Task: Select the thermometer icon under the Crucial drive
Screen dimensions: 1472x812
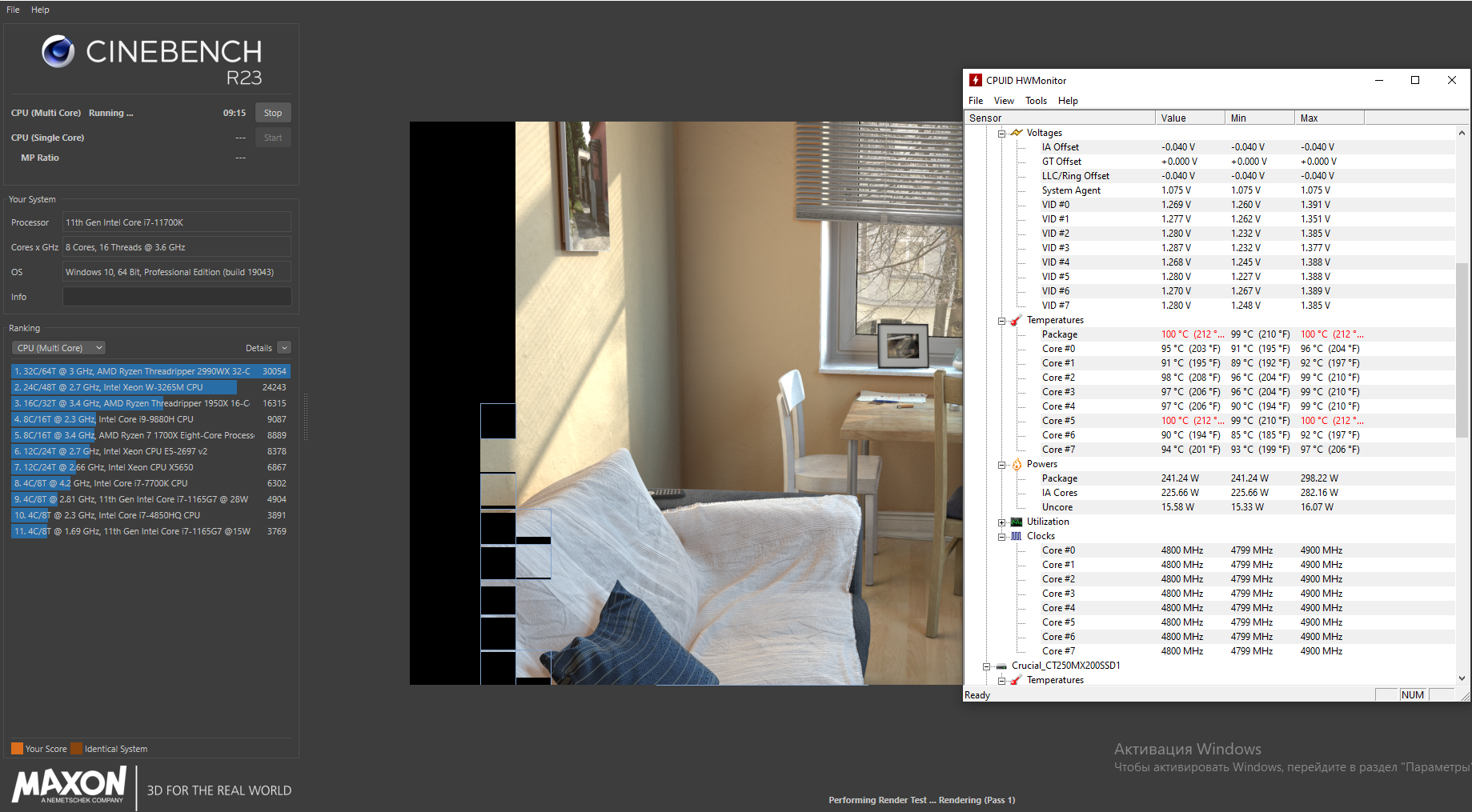Action: coord(1016,680)
